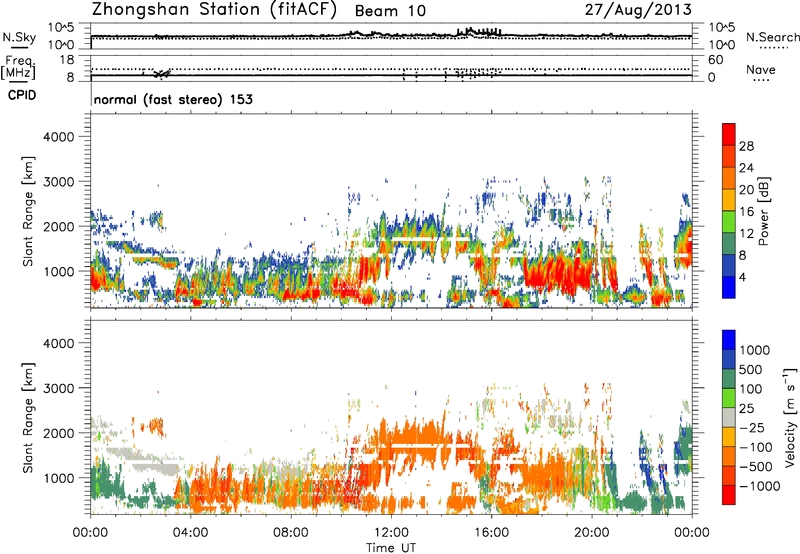Select the '500' value on Velocity scale
800x554 pixels.
coord(751,370)
